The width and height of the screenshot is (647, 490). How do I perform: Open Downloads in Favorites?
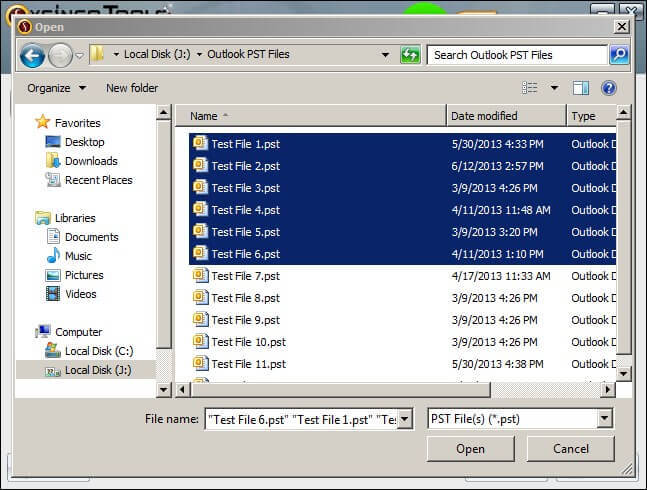point(91,161)
